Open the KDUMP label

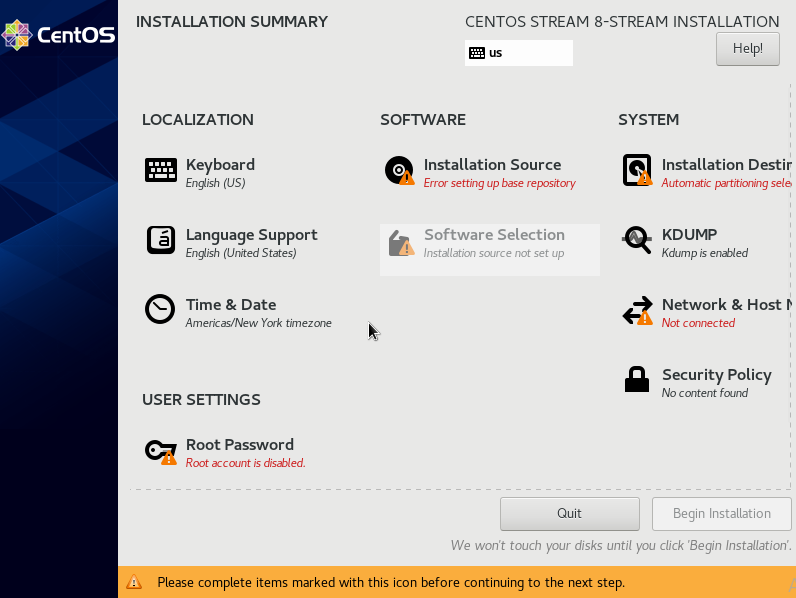tap(689, 235)
